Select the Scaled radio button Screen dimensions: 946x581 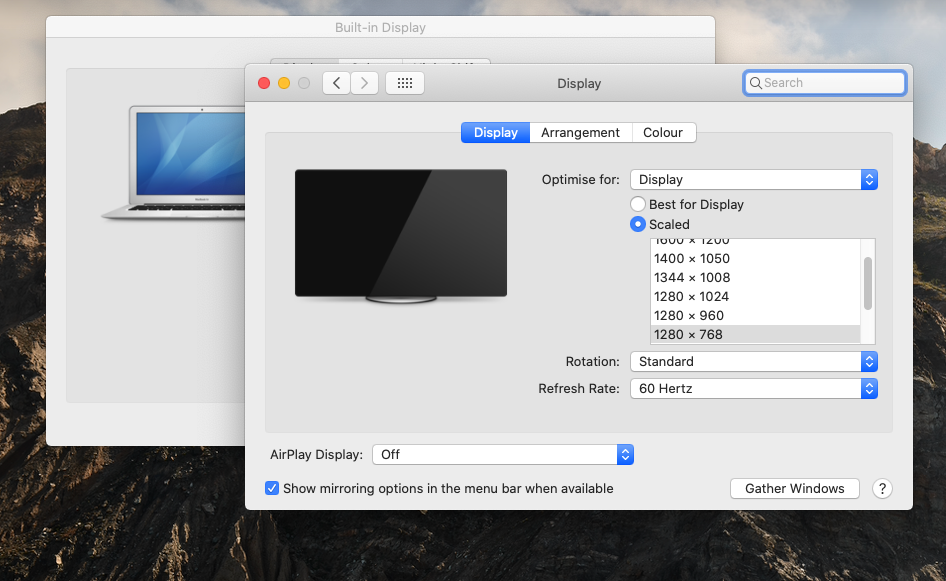point(638,224)
